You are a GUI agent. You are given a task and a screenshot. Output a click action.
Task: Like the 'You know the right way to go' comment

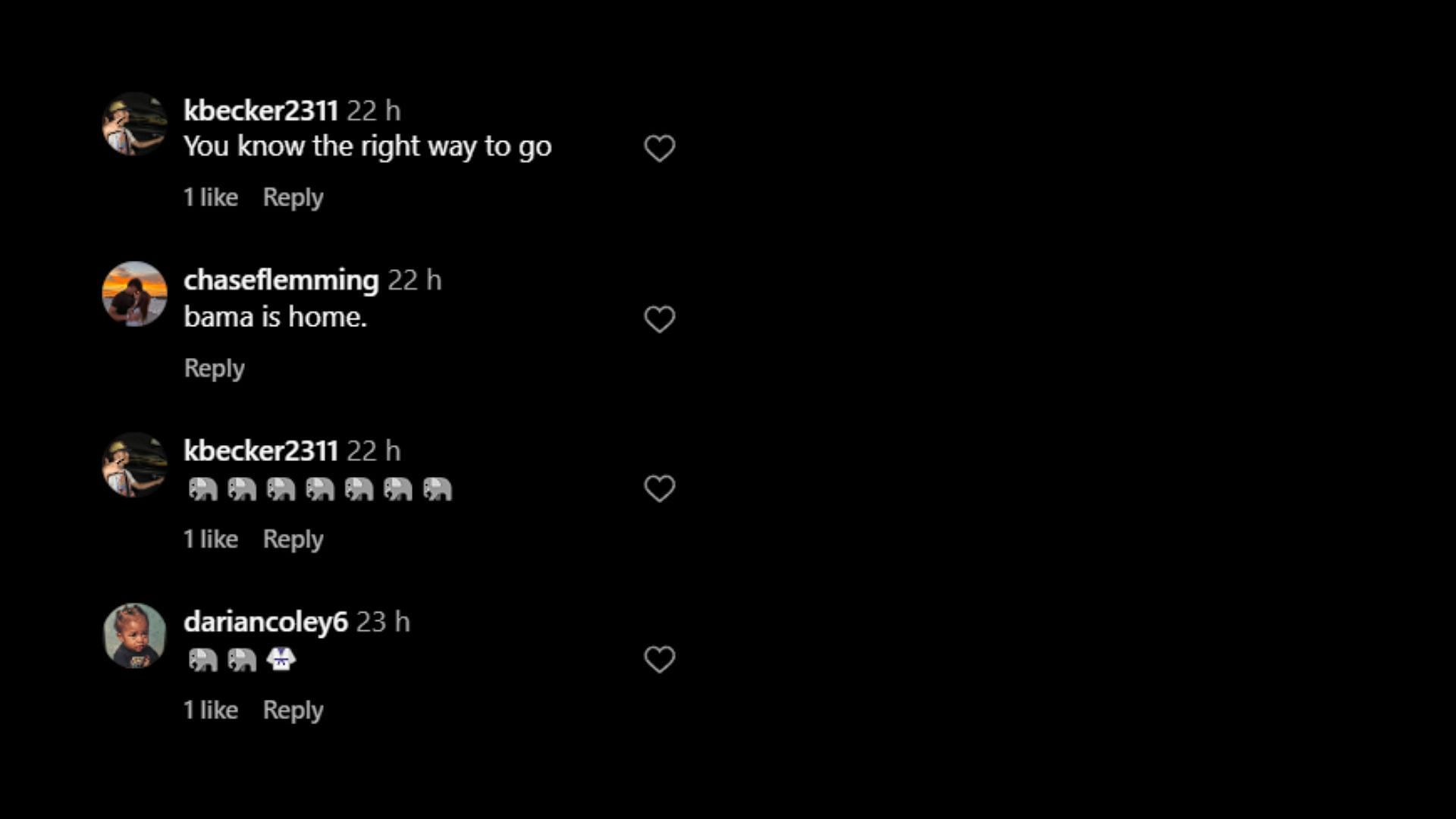[x=659, y=148]
